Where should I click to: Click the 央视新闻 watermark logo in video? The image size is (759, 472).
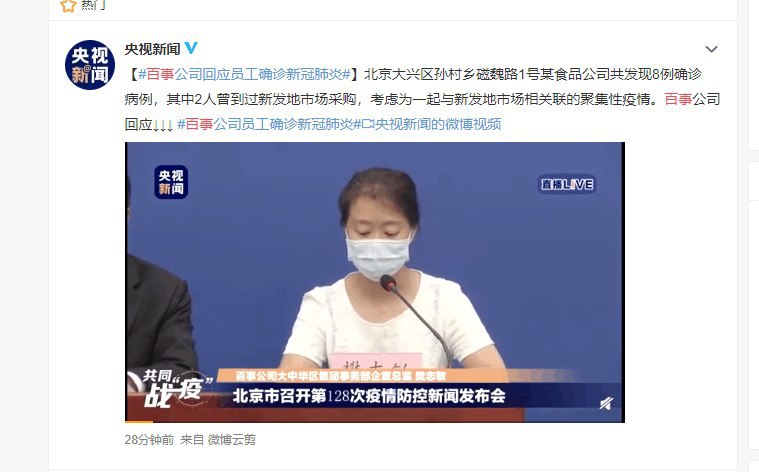[171, 182]
